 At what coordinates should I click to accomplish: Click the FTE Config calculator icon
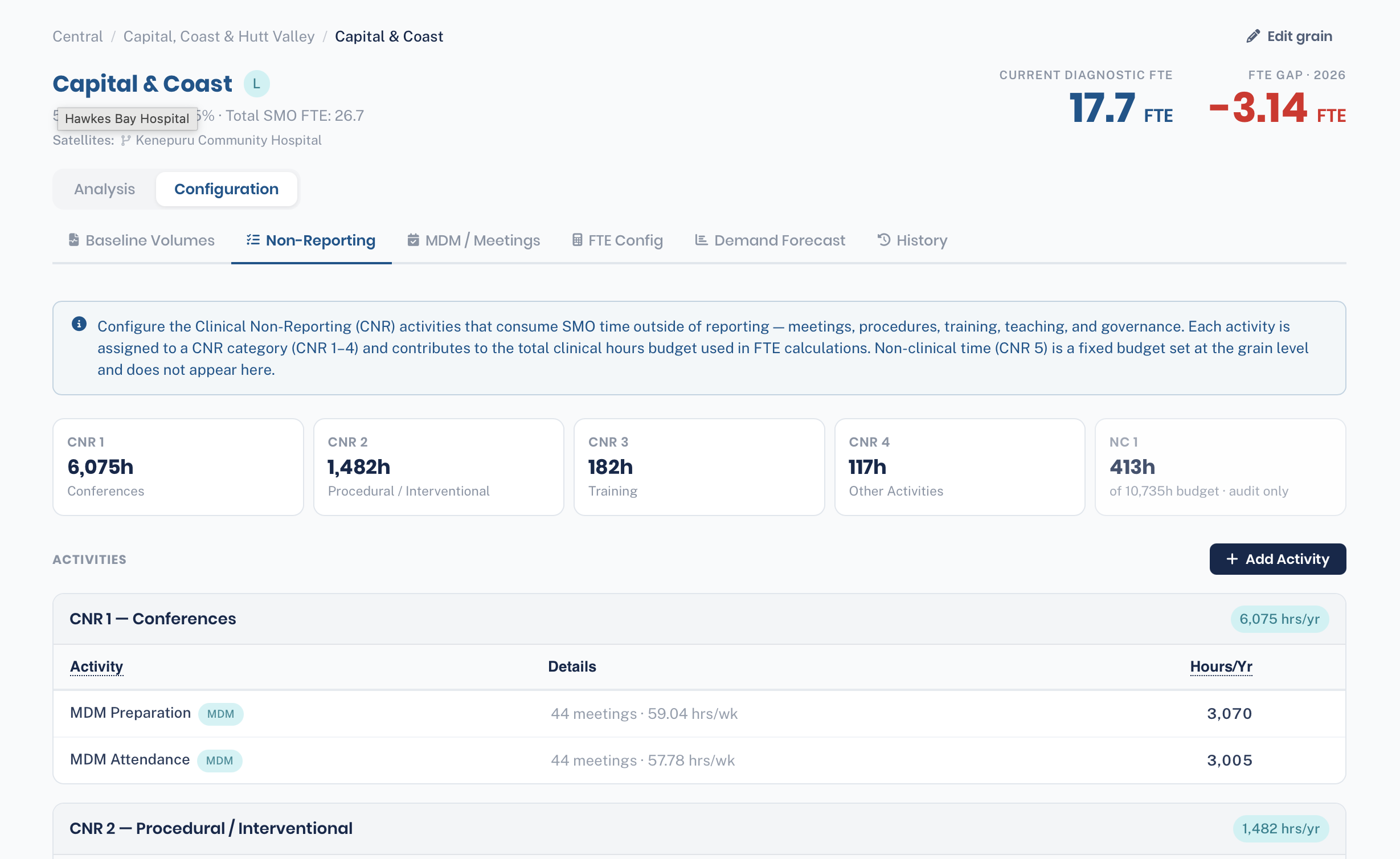(578, 240)
